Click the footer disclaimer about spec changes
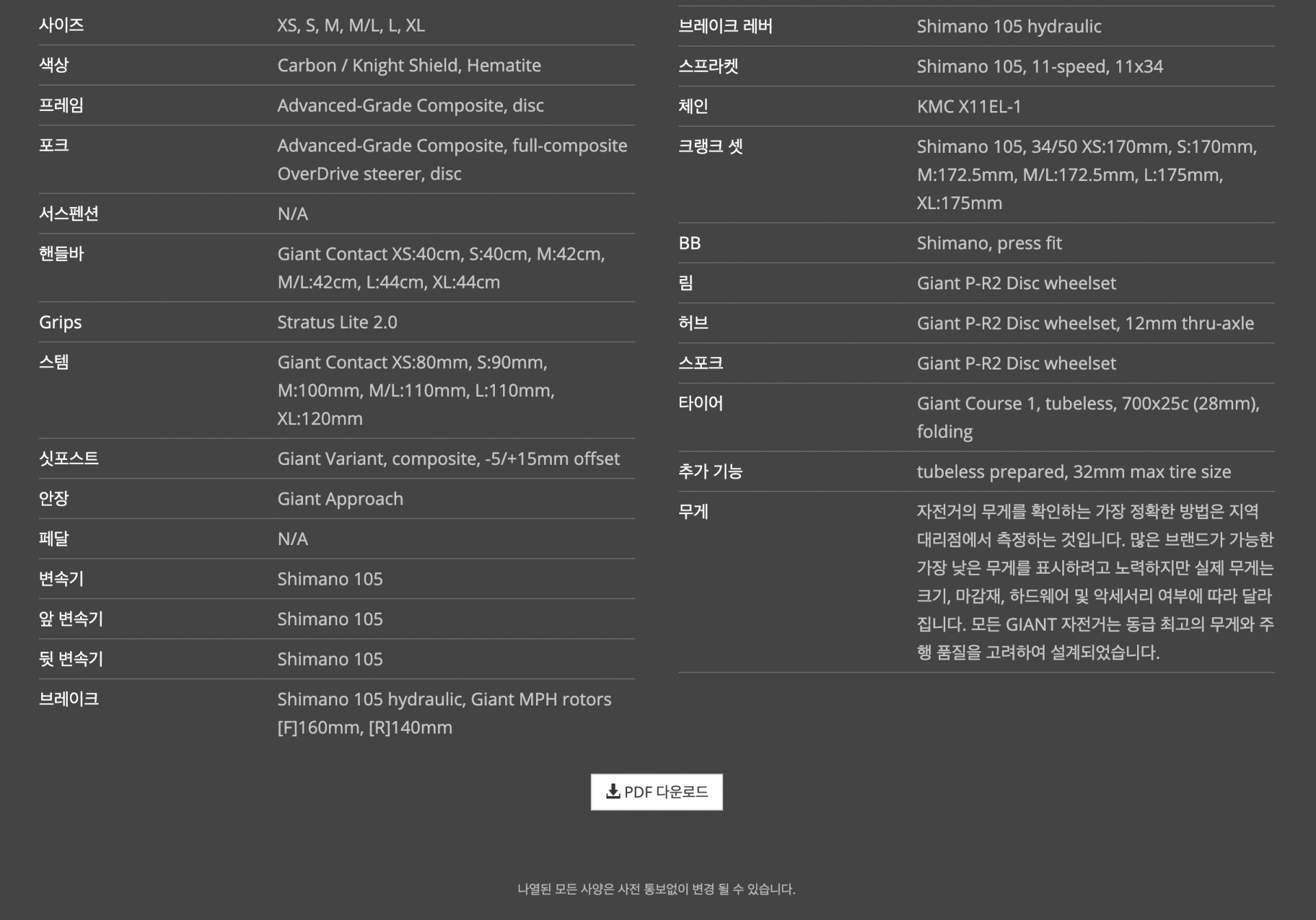The height and width of the screenshot is (920, 1316). pyautogui.click(x=656, y=889)
